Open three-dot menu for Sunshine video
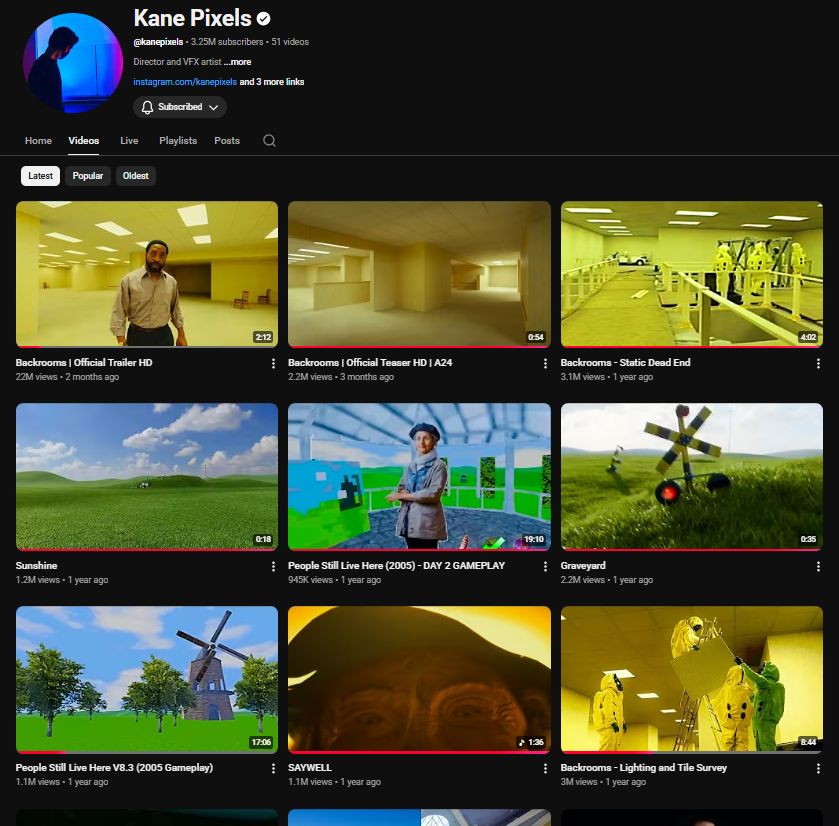This screenshot has height=826, width=839. coord(273,567)
